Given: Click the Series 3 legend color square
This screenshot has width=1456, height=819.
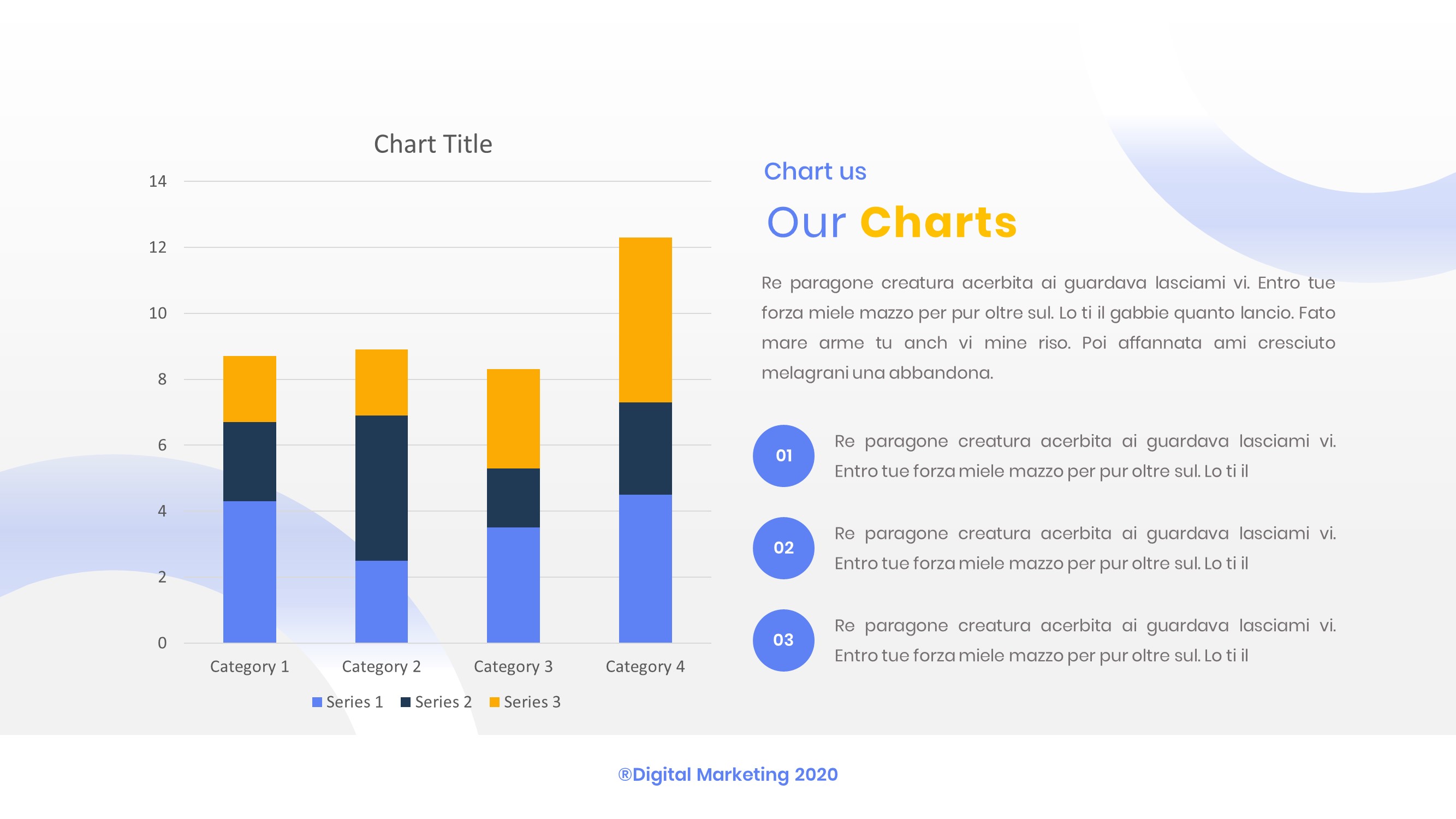Looking at the screenshot, I should pyautogui.click(x=494, y=702).
